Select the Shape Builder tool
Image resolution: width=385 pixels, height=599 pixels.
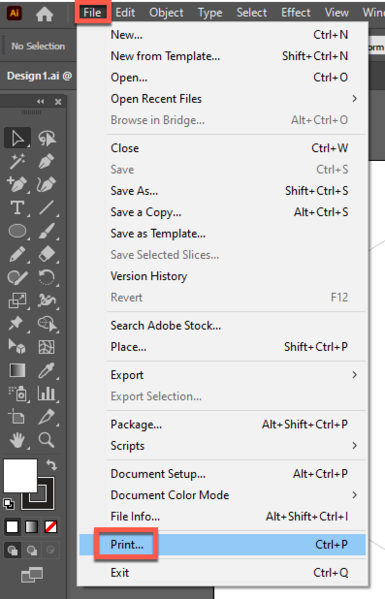[x=47, y=324]
